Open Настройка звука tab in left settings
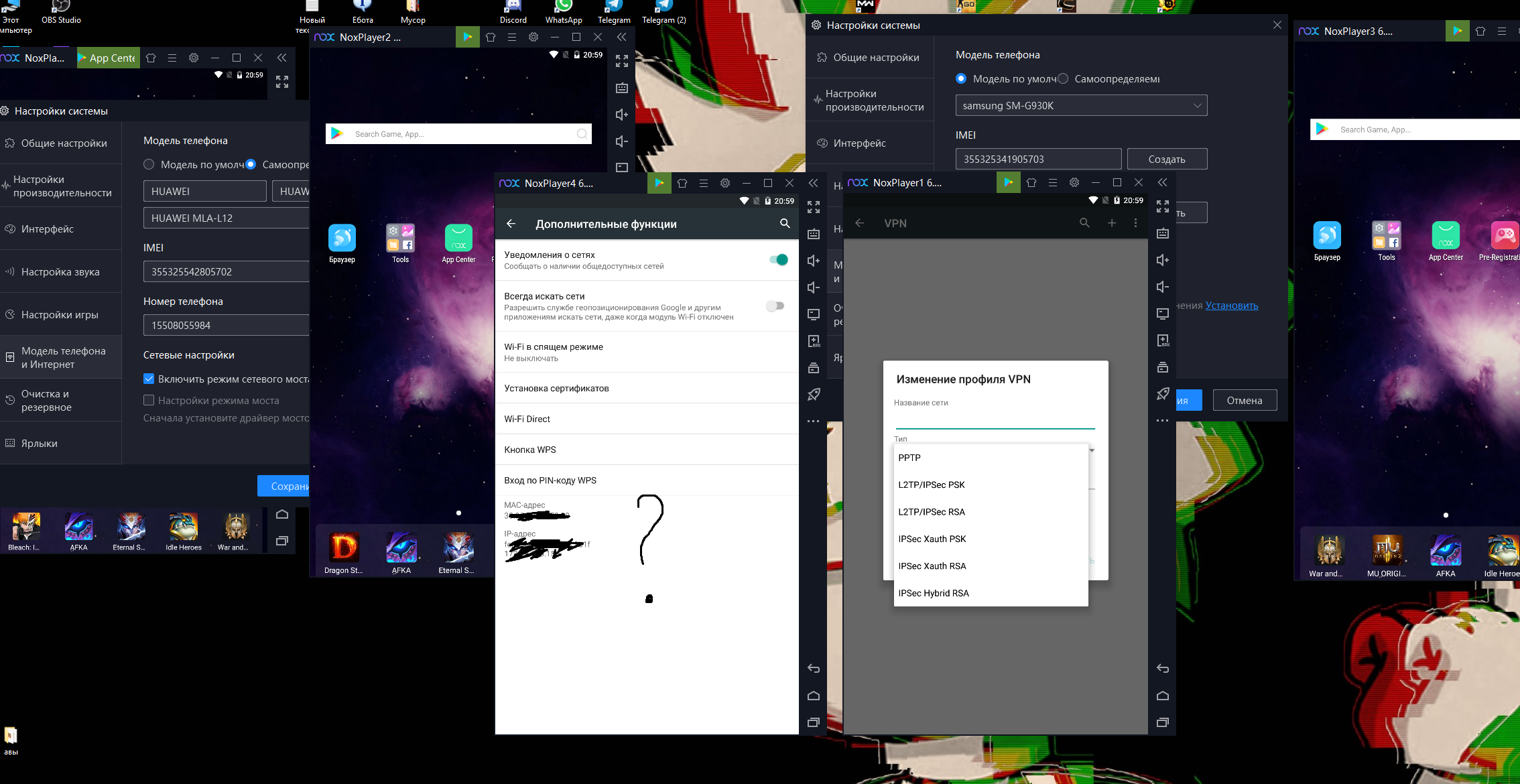The image size is (1520, 784). tap(60, 271)
